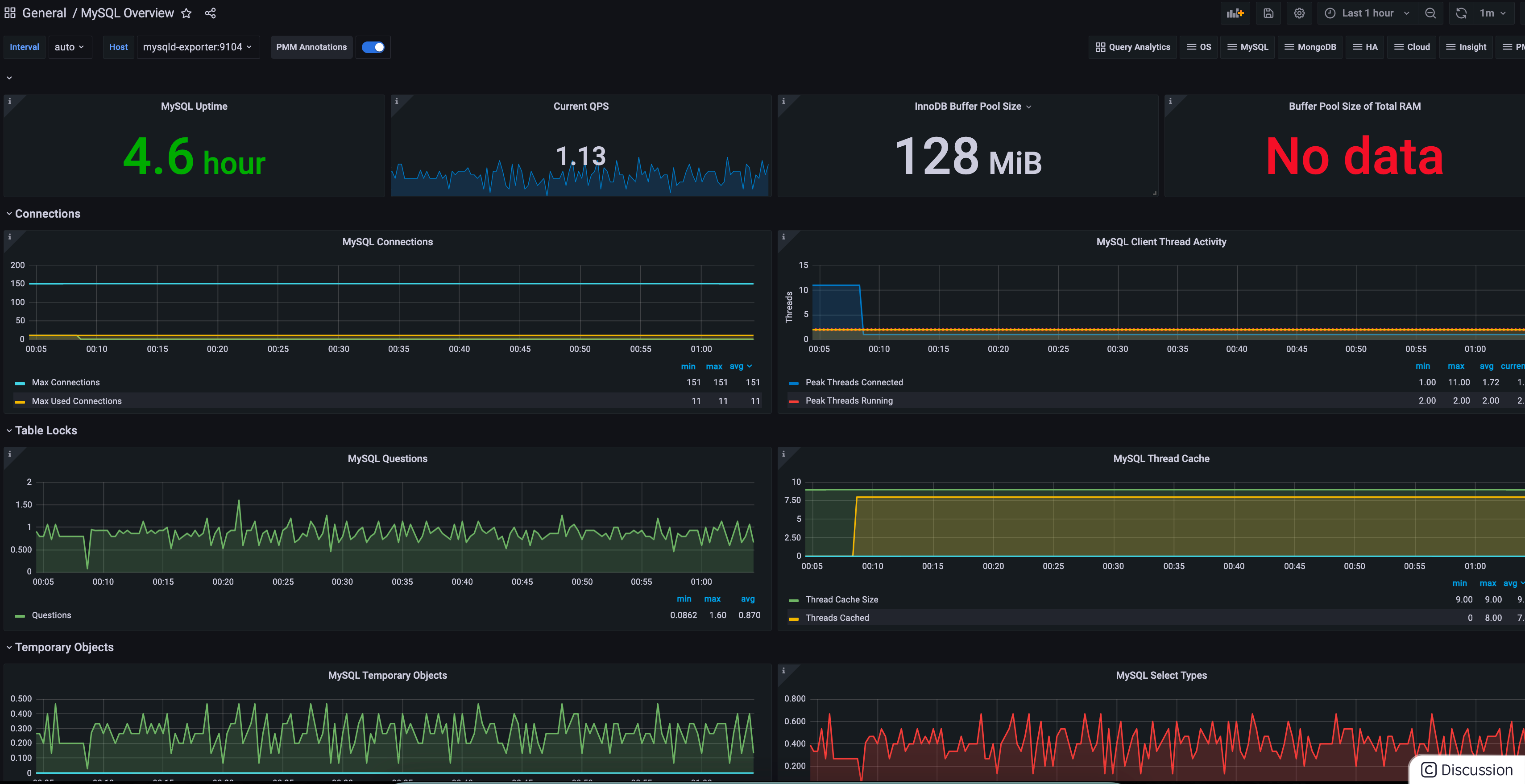This screenshot has height=784, width=1525.
Task: Save the dashboard with the disk icon
Action: (1268, 13)
